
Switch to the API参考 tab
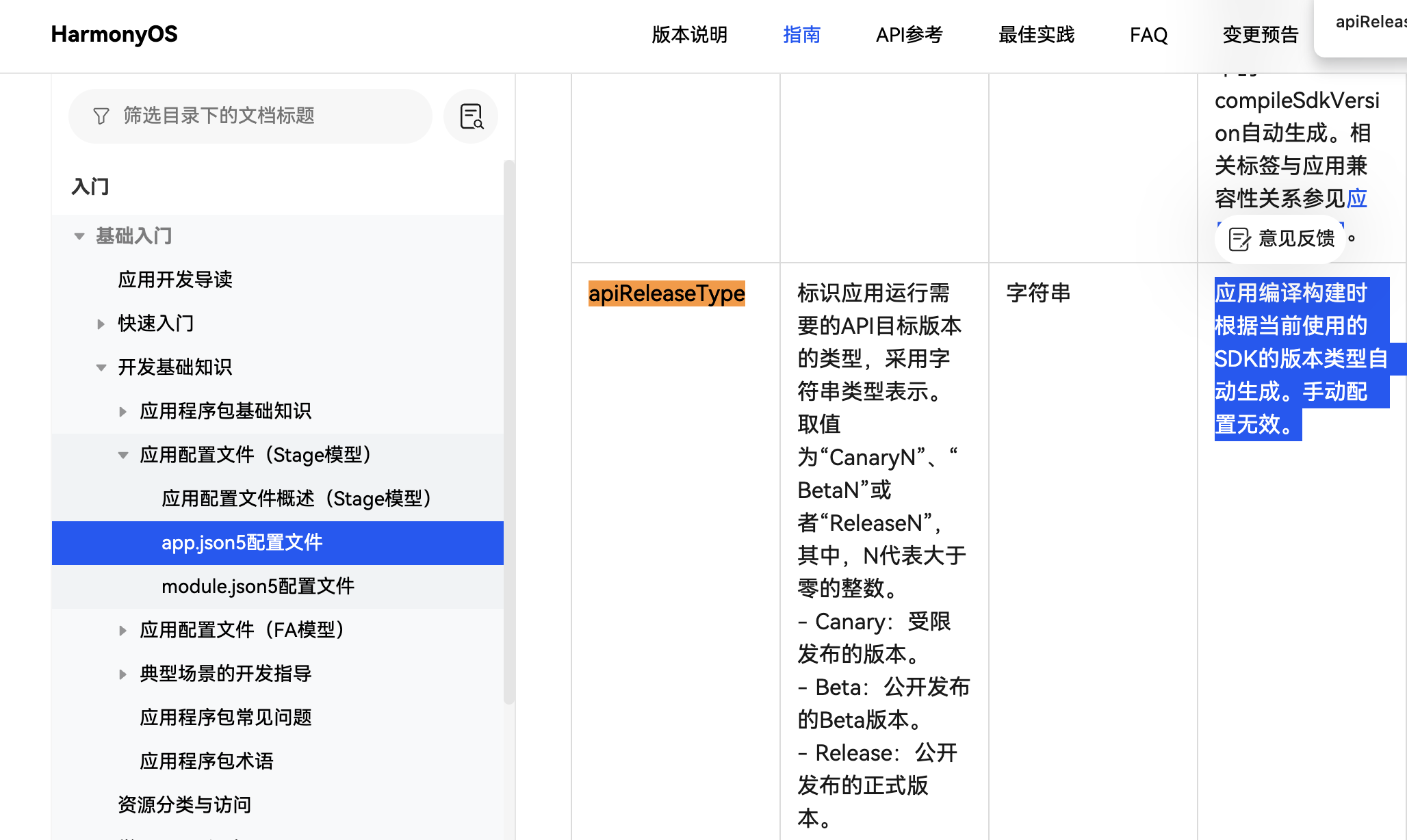[909, 35]
